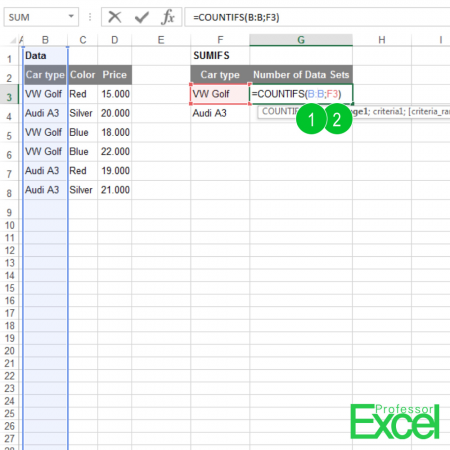Select the price cell '22.000'
Screen dimensions: 450x450
tap(115, 152)
